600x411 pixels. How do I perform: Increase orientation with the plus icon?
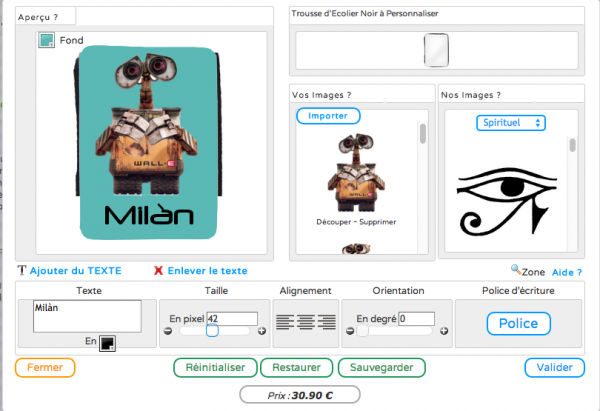click(444, 331)
